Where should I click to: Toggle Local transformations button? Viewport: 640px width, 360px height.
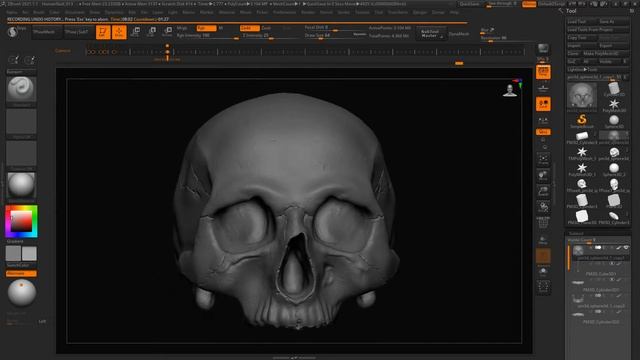(x=543, y=104)
